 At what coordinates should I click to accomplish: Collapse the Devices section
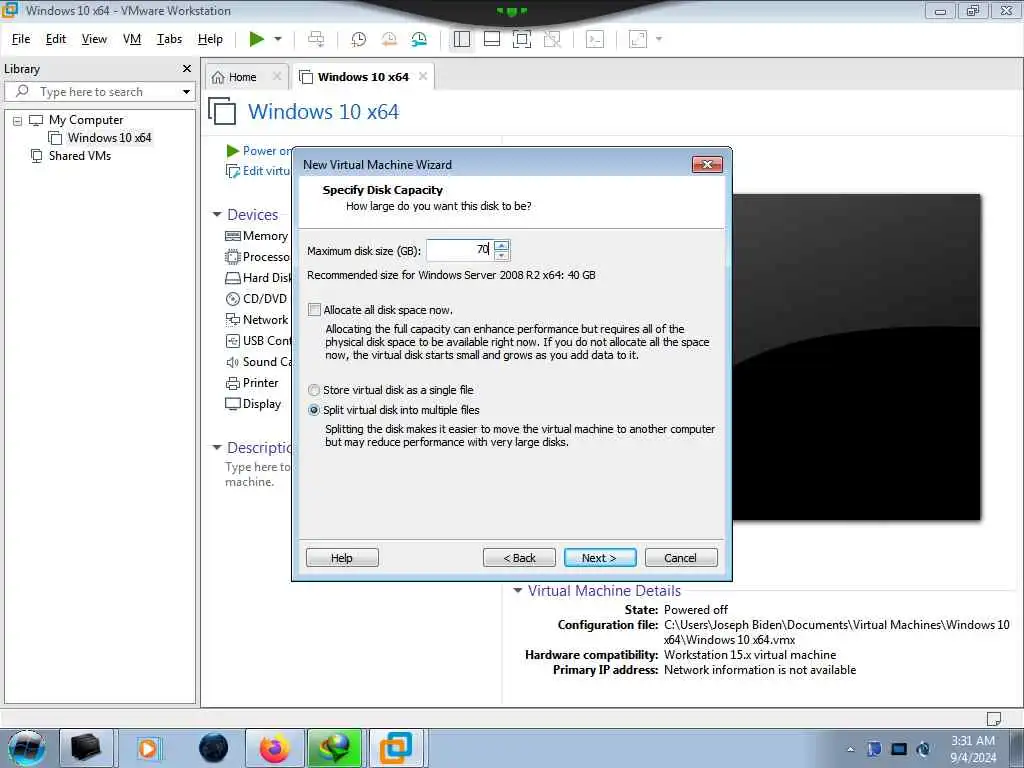[217, 214]
